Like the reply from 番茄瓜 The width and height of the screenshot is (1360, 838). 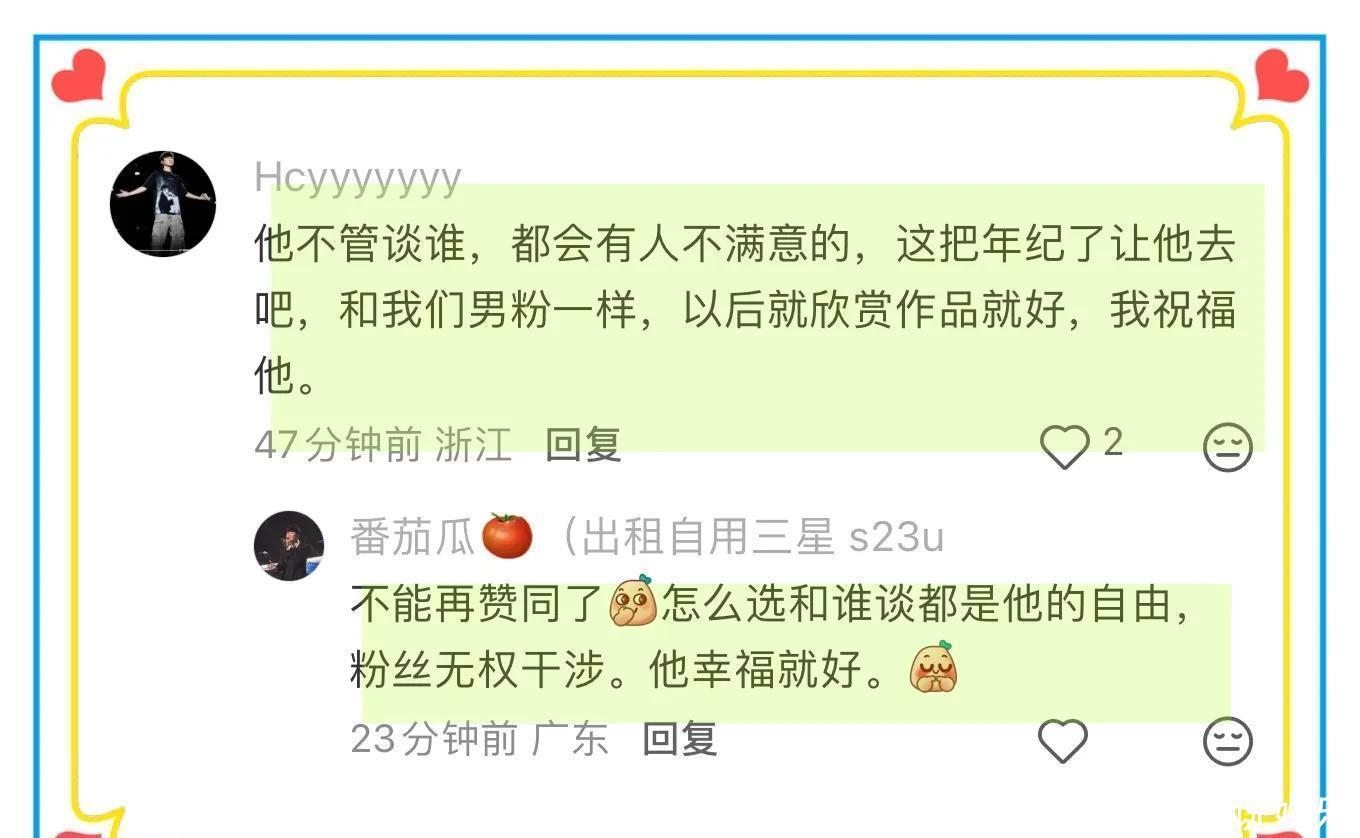pos(1063,741)
